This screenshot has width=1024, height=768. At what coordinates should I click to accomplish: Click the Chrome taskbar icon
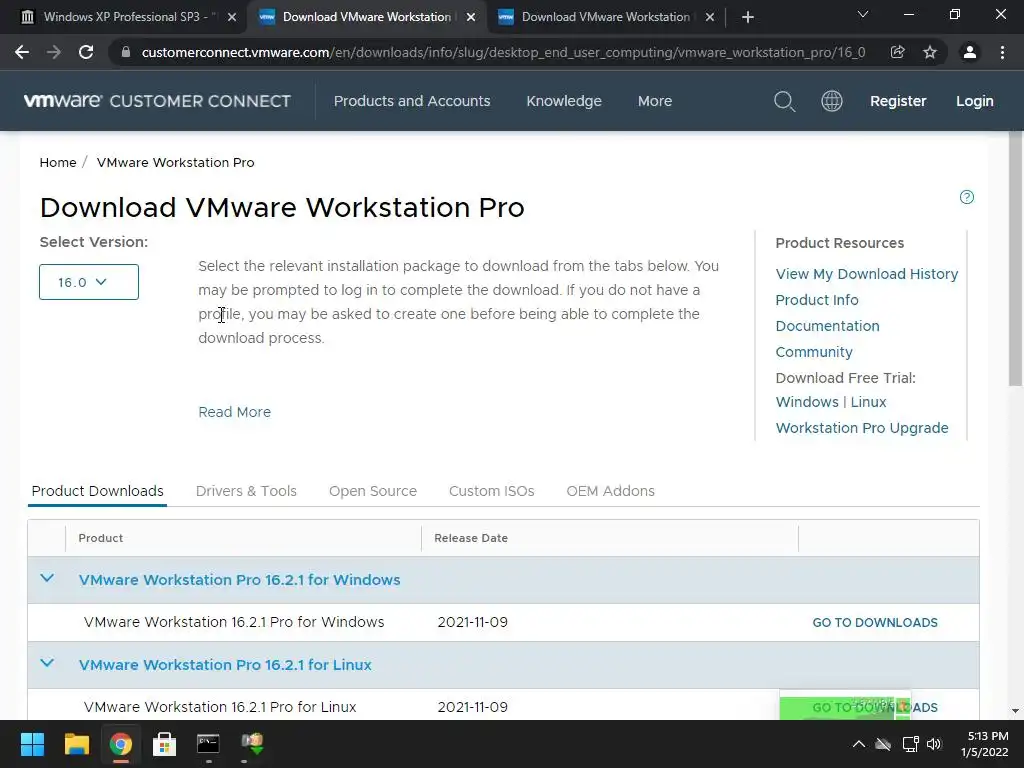[x=120, y=744]
